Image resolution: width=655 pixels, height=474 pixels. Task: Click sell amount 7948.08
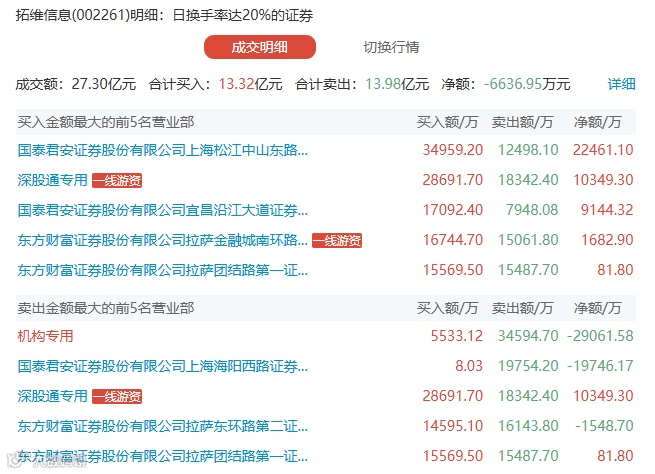coord(532,210)
